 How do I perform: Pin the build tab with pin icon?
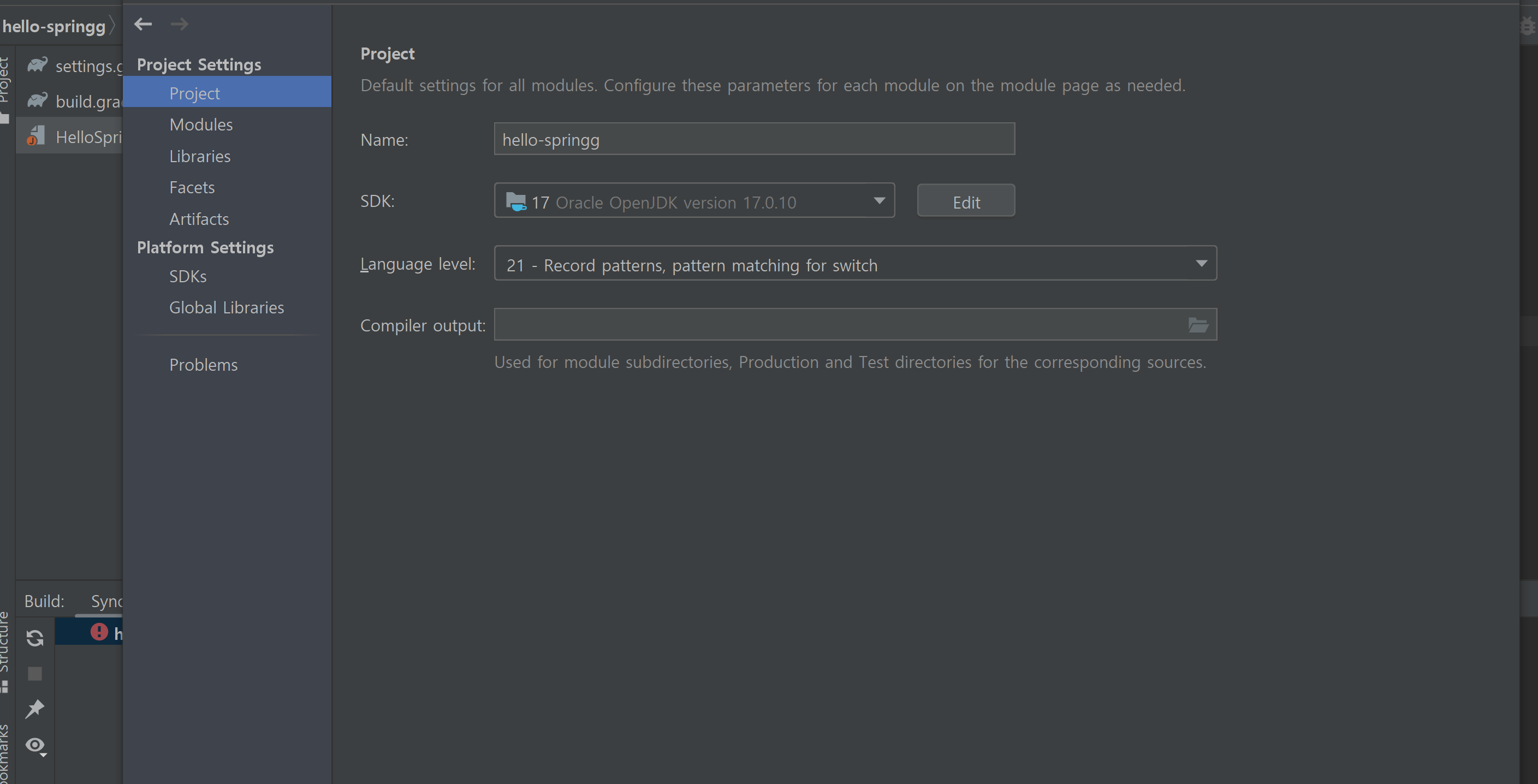(35, 709)
